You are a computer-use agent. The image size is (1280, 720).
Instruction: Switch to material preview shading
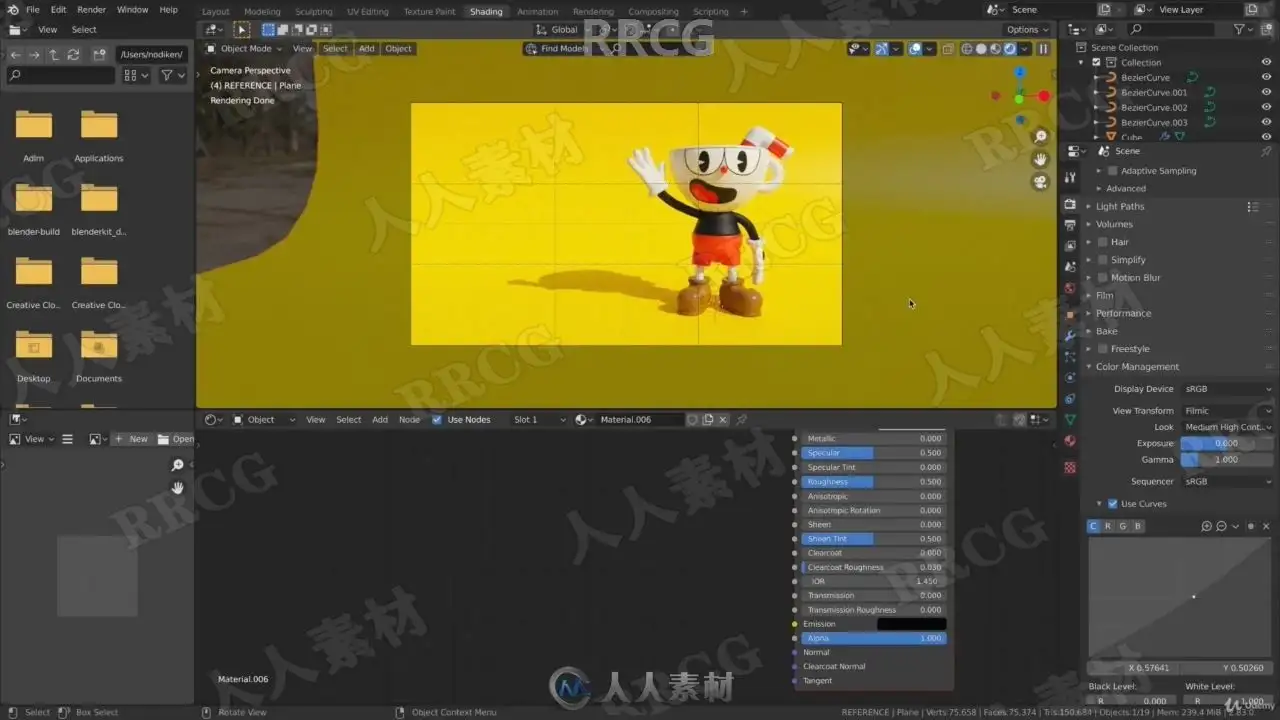tap(996, 49)
